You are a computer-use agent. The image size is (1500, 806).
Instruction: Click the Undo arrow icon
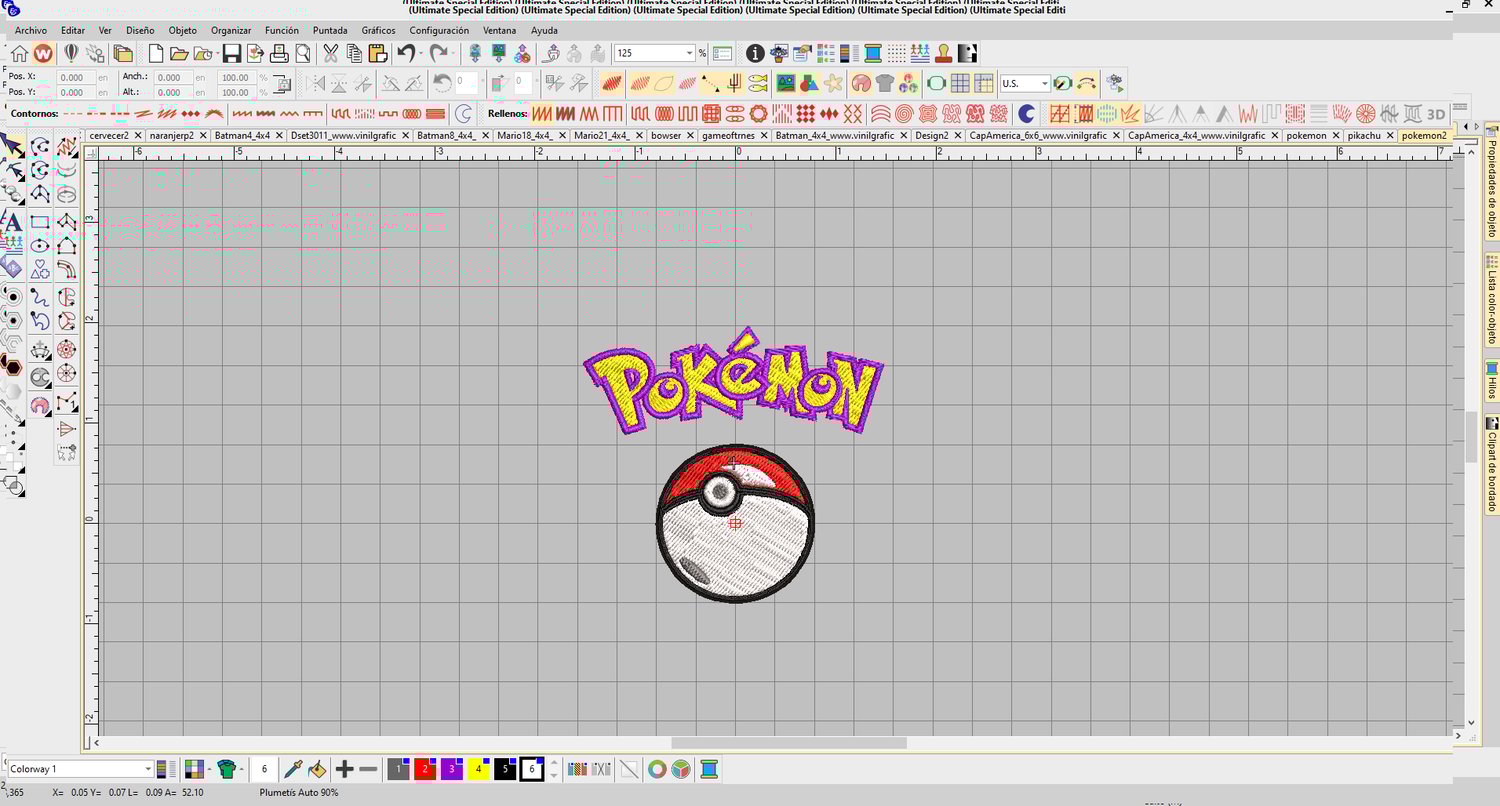(405, 53)
